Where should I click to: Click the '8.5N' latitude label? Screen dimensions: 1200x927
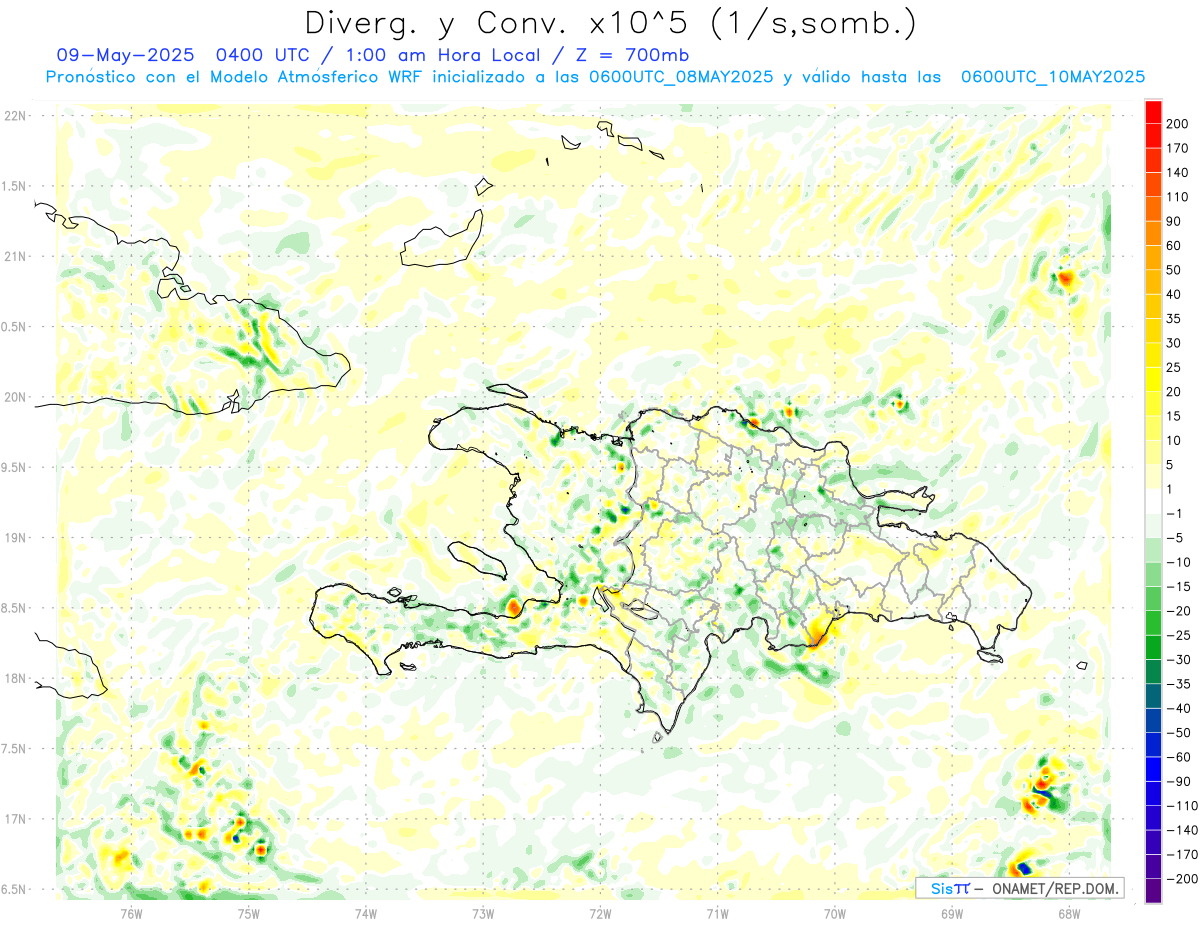(15, 608)
